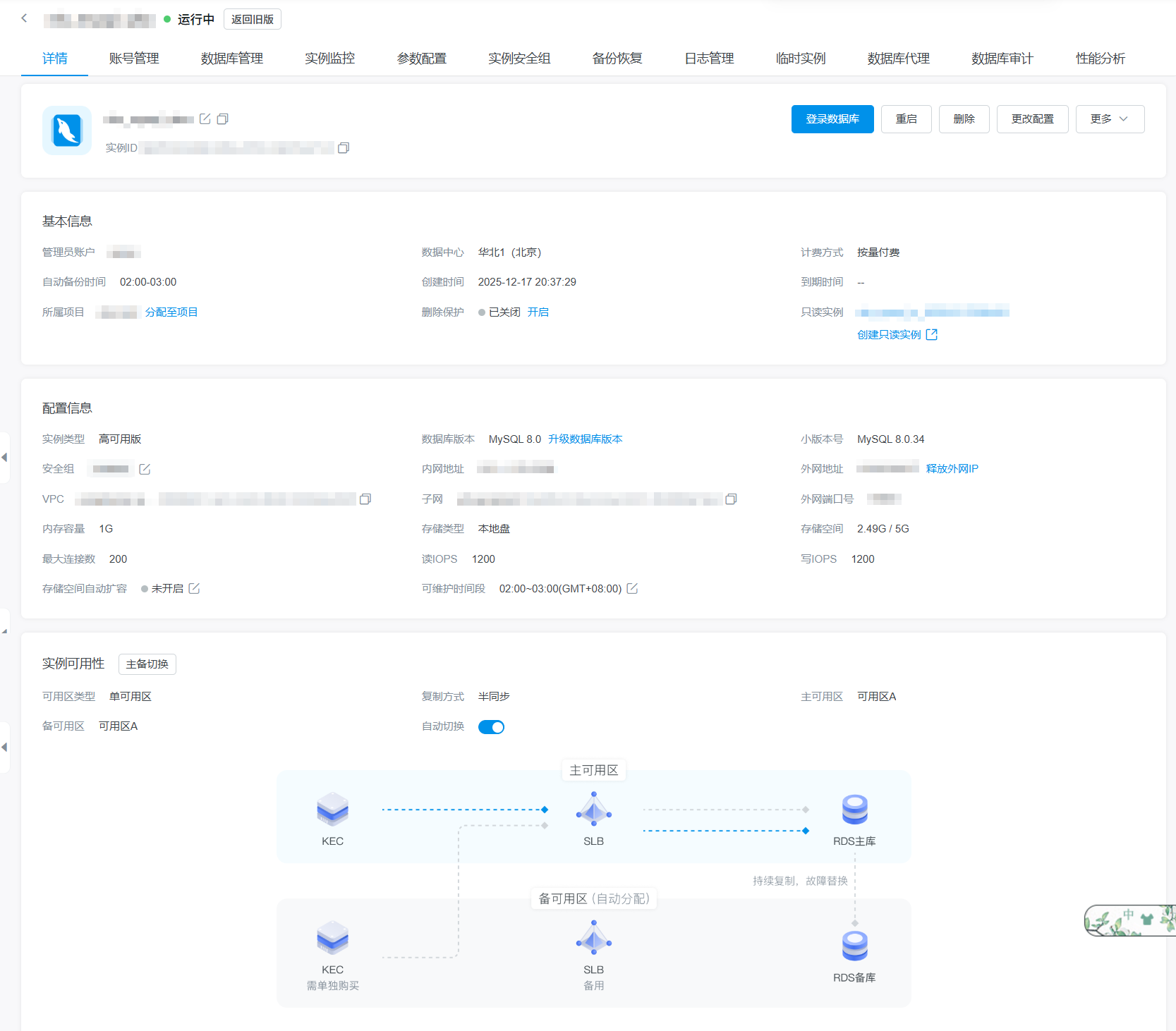Viewport: 1176px width, 1031px height.
Task: Switch to the 账号管理 tab
Action: (134, 59)
